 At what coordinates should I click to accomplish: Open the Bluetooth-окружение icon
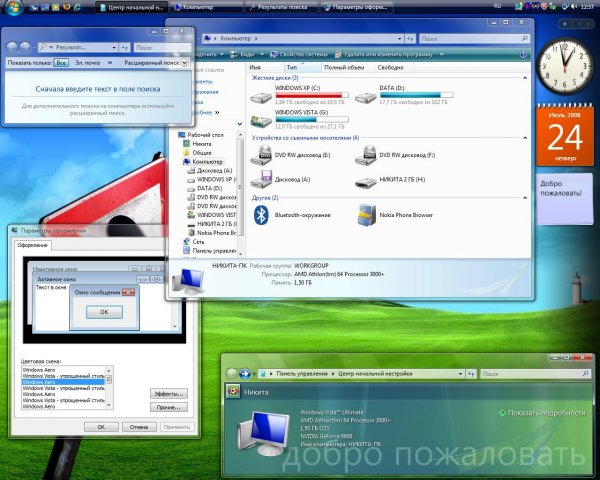261,213
